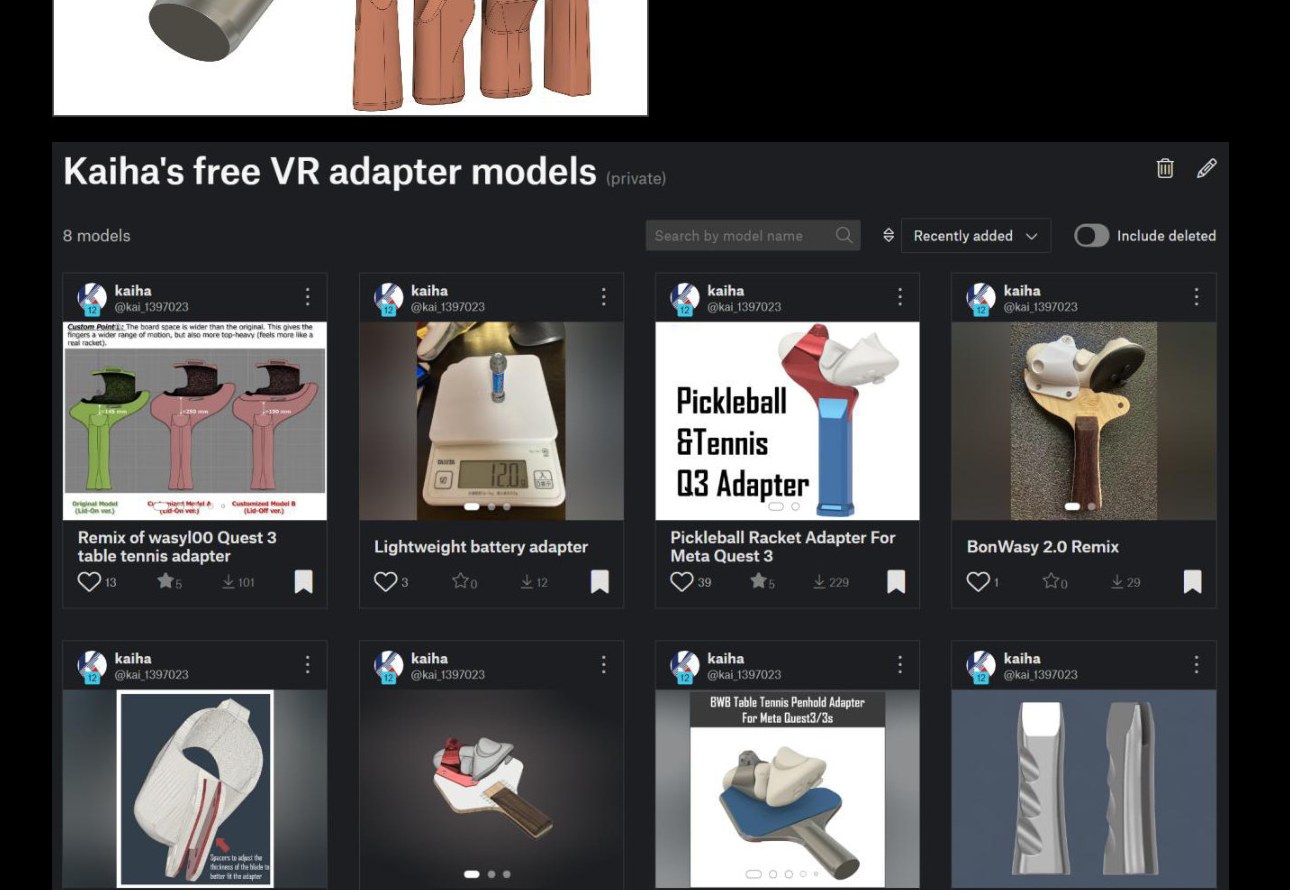Delete the collection with the trash icon

[x=1165, y=168]
